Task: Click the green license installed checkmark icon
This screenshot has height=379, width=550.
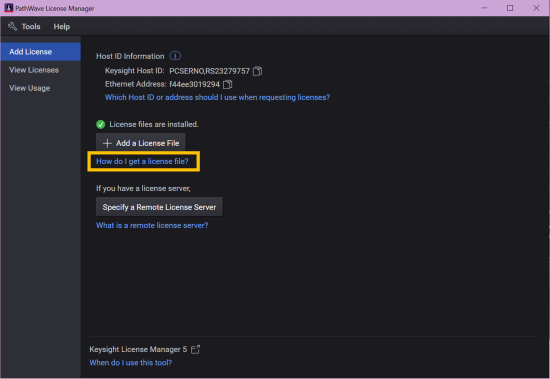Action: (x=101, y=124)
